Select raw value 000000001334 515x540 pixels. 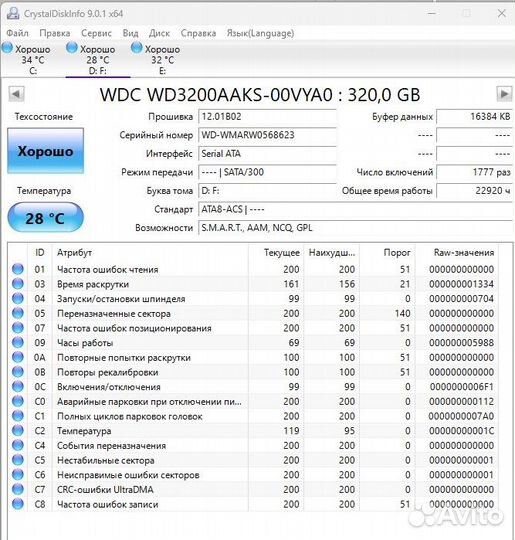pyautogui.click(x=461, y=284)
